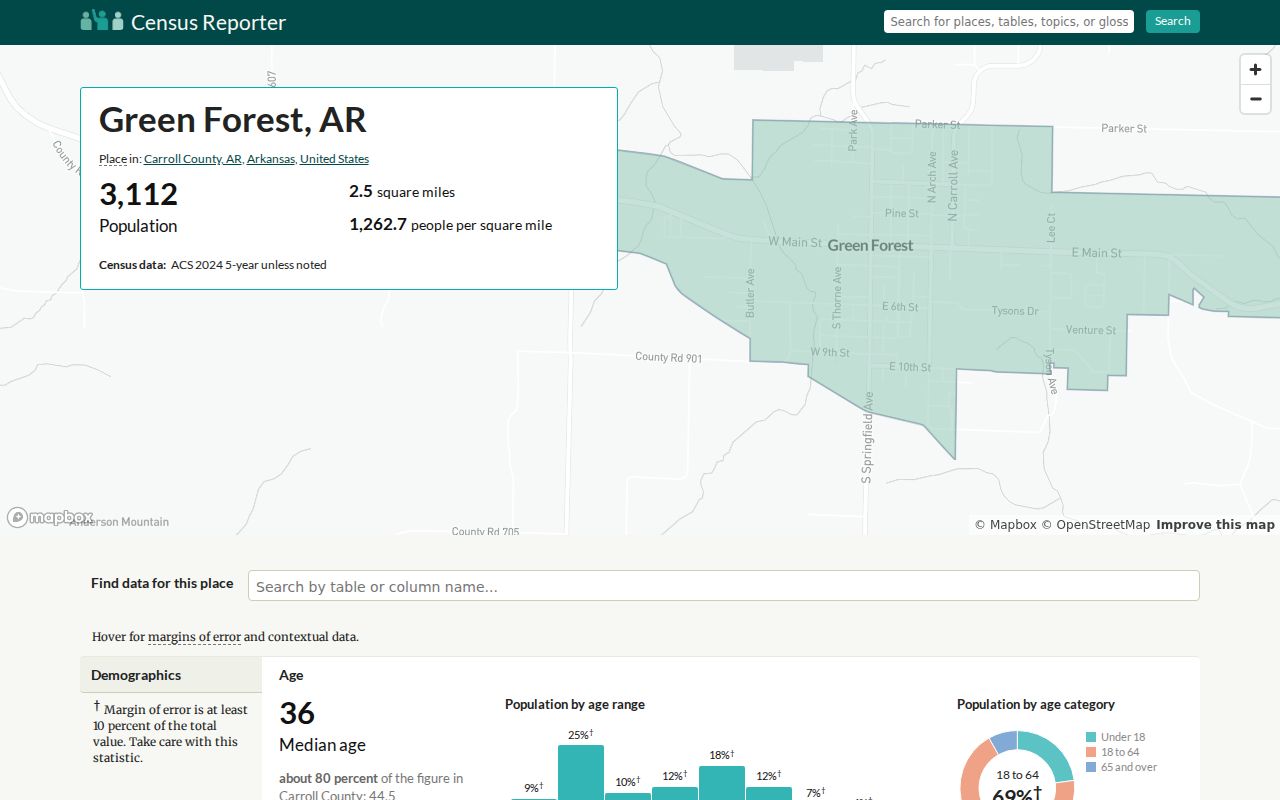Click the 'Venture St' map label
The image size is (1280, 800).
coord(1091,330)
